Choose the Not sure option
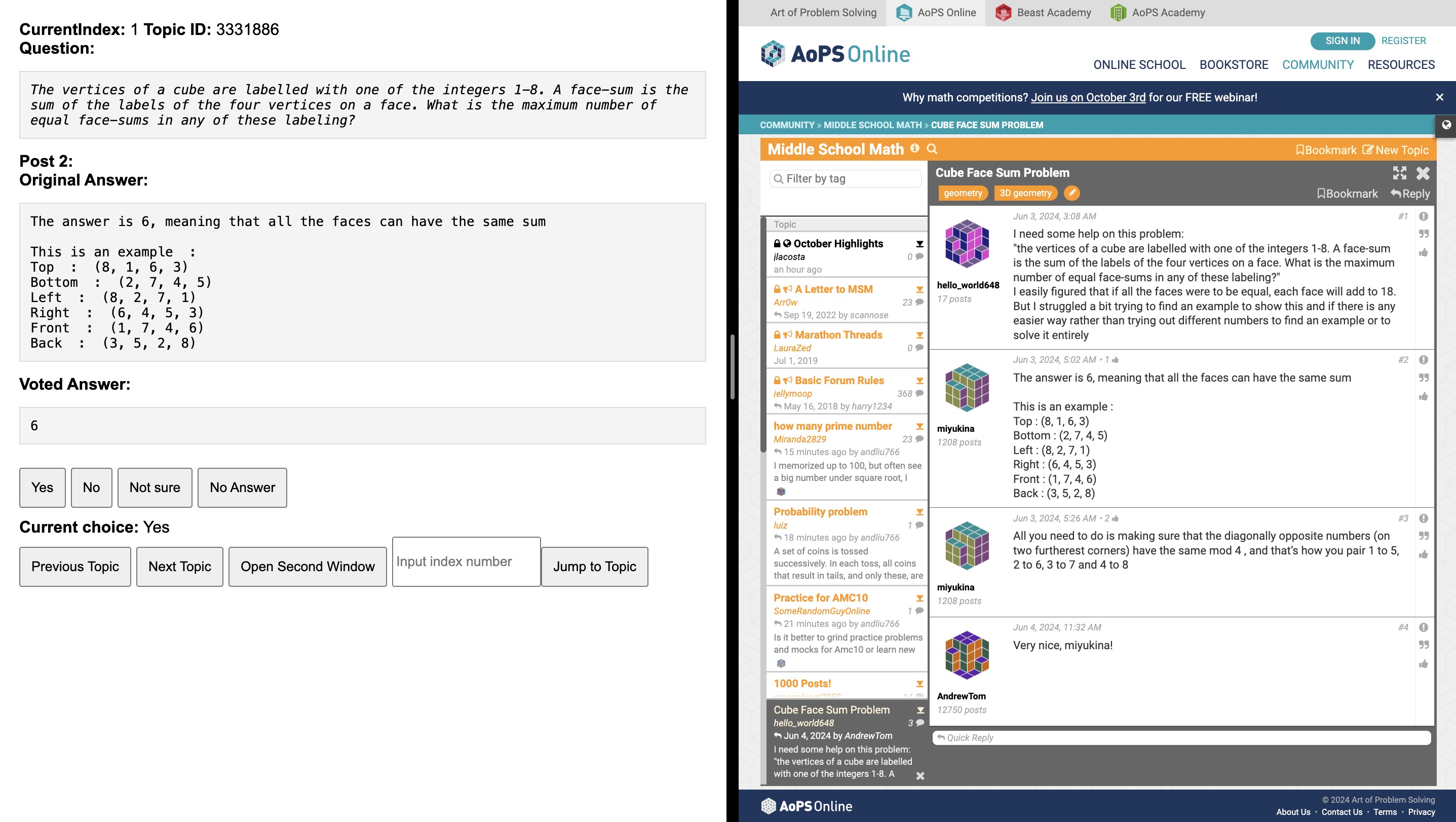Viewport: 1456px width, 822px height. (x=155, y=488)
